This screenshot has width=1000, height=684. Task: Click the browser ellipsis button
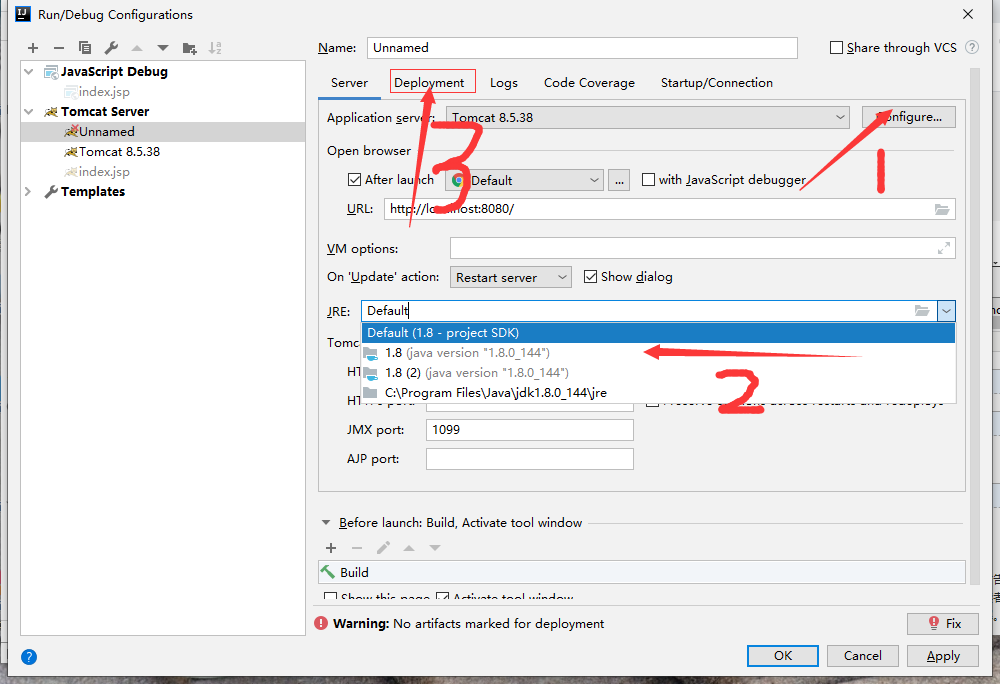(x=619, y=180)
